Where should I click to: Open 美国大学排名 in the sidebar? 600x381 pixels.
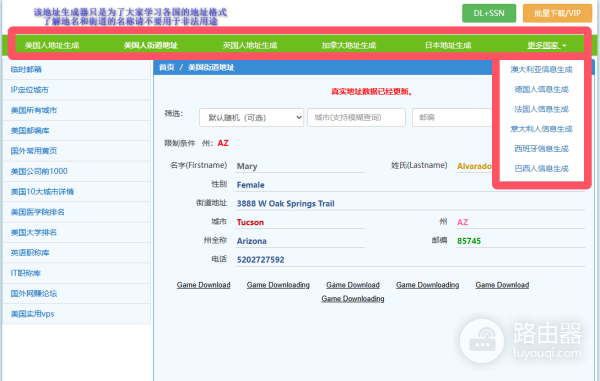(x=77, y=232)
